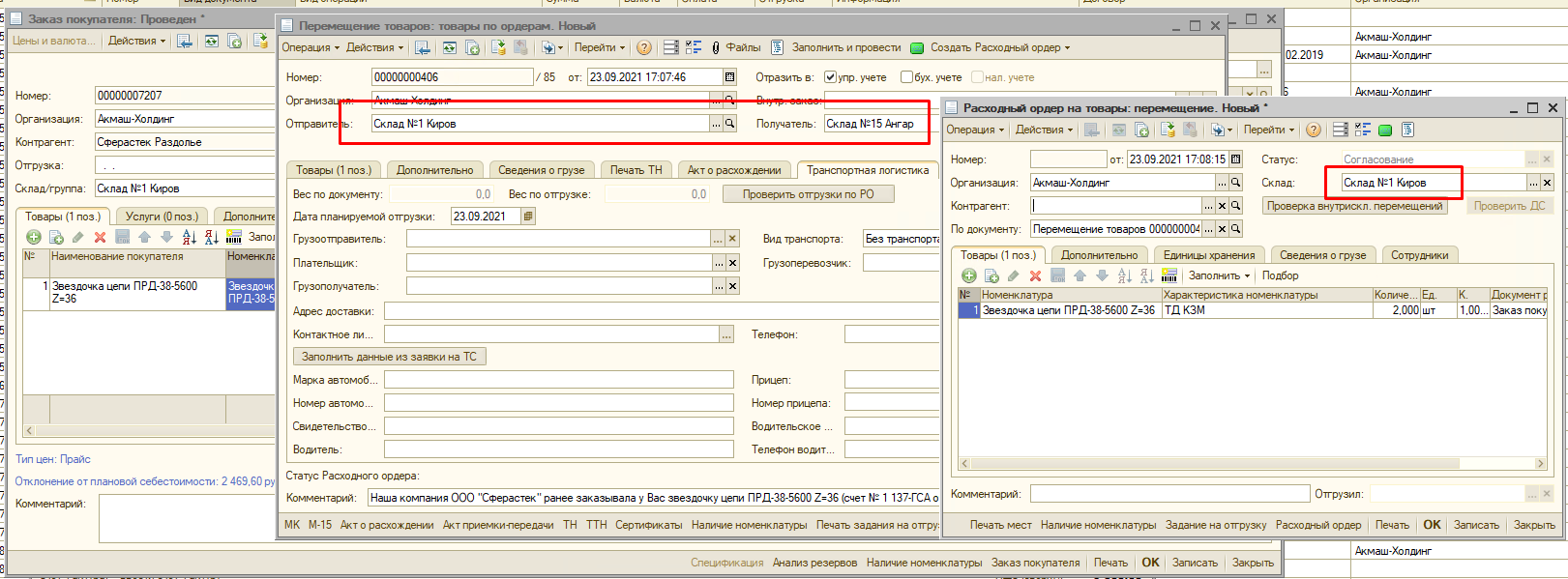Open Действия dropdown in Заказ покупателя
1568x579 pixels.
tap(136, 41)
